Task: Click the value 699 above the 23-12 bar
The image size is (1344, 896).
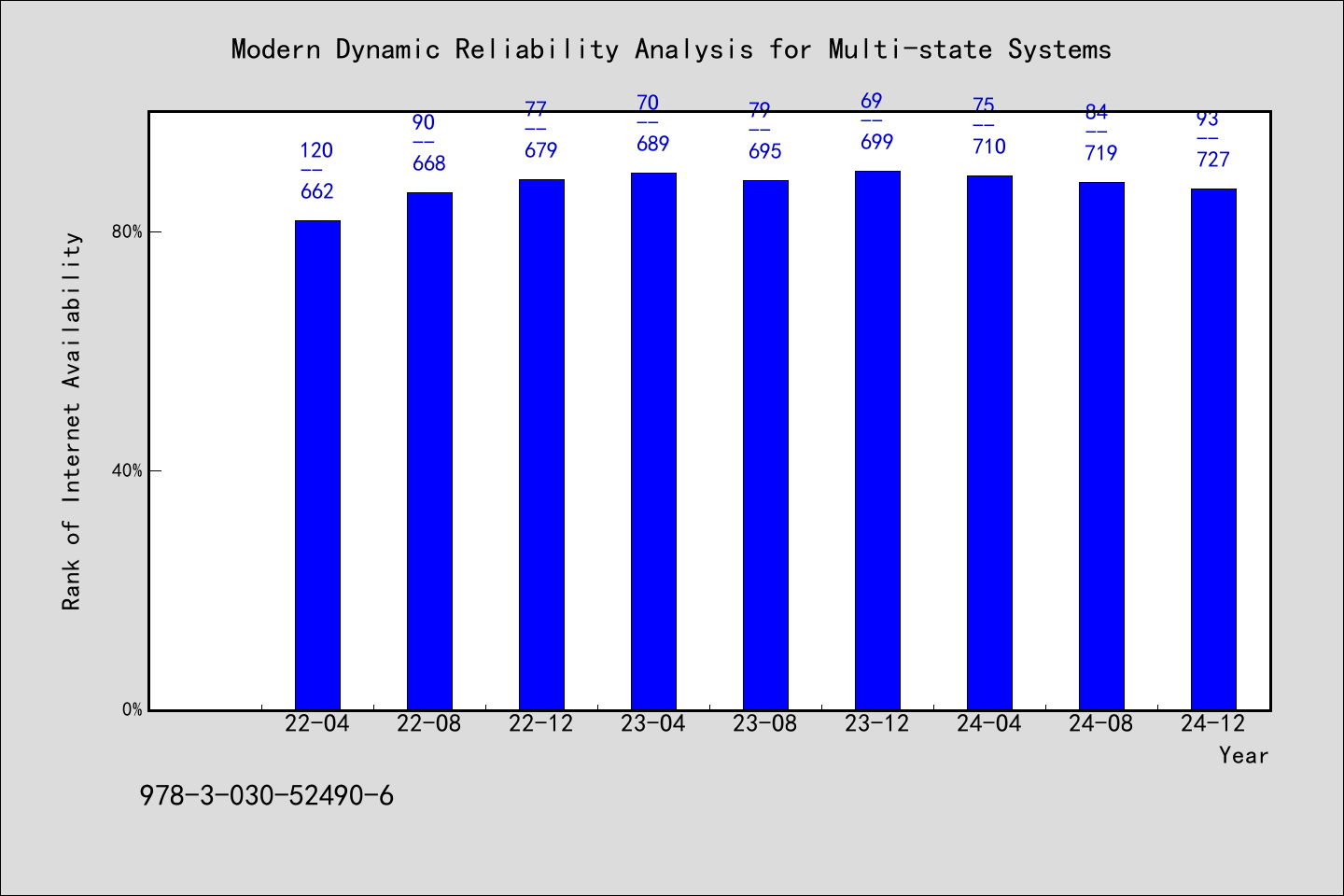Action: (x=877, y=142)
